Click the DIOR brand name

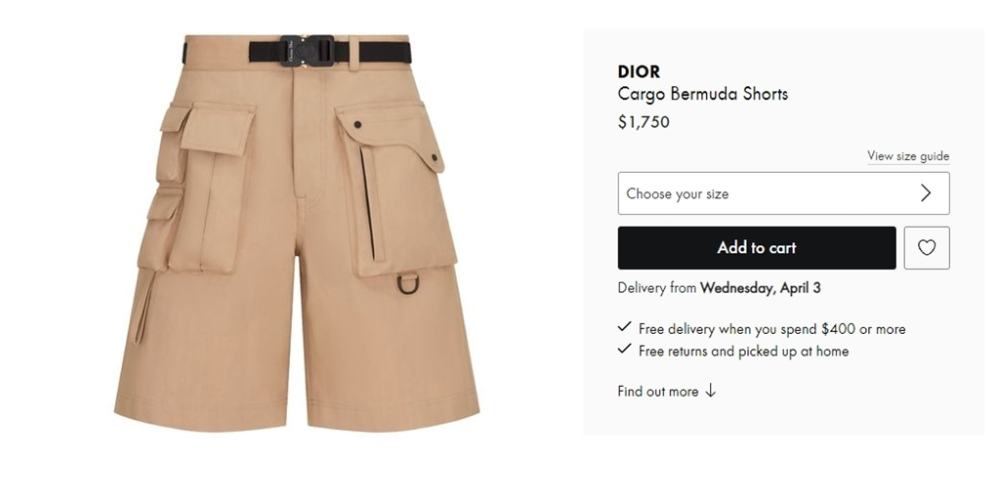[638, 71]
